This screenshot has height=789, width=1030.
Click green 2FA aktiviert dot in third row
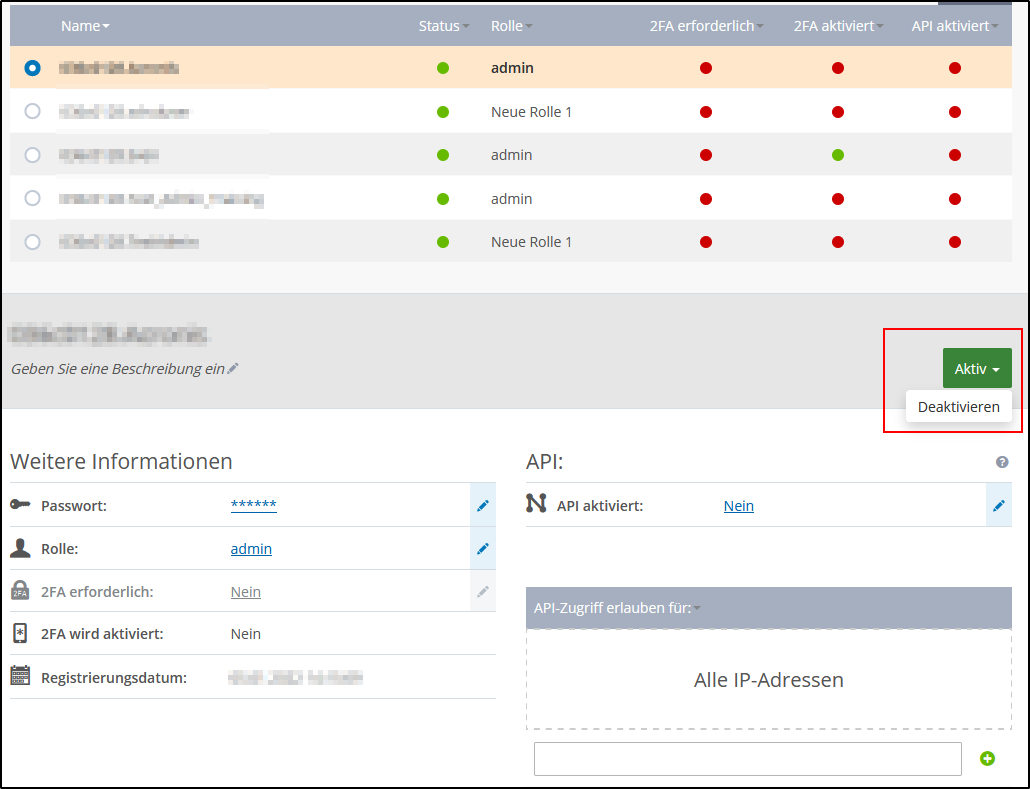coord(837,155)
